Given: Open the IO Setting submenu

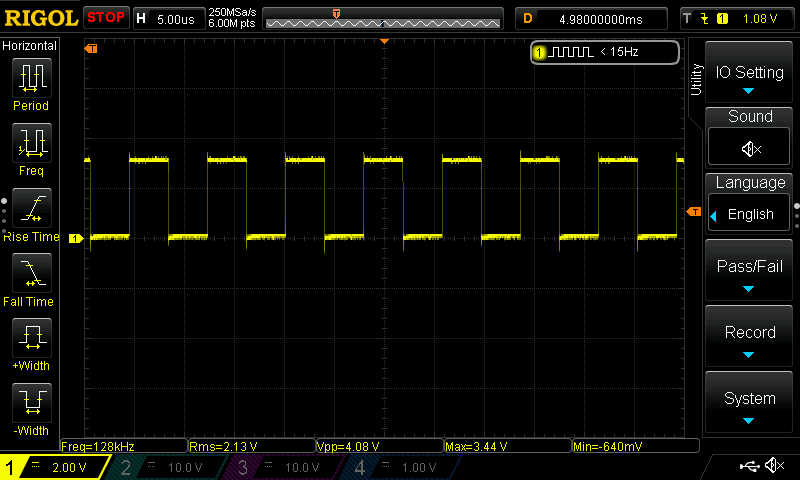Looking at the screenshot, I should 749,72.
